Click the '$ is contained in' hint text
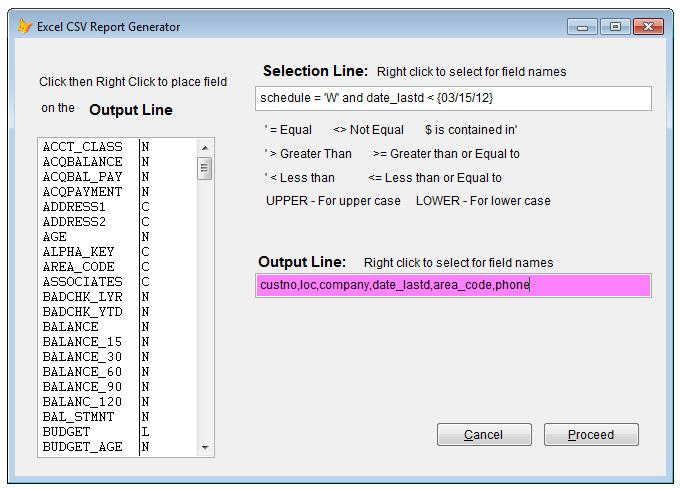This screenshot has width=681, height=490. [x=471, y=130]
